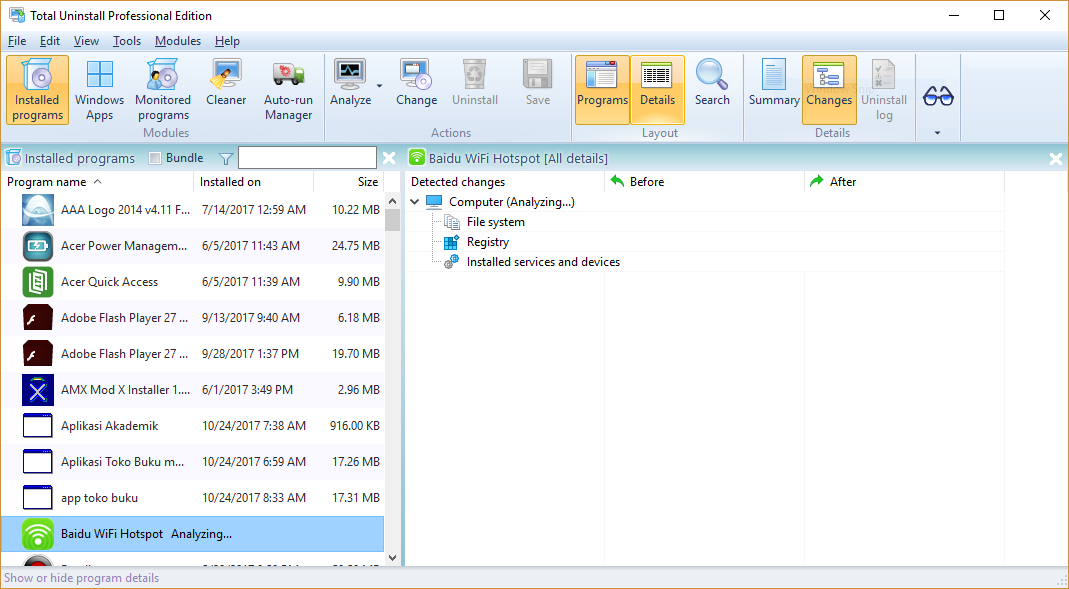Select the Aplikasi Akademik program row
Screen dimensions: 1069x589
(x=192, y=426)
